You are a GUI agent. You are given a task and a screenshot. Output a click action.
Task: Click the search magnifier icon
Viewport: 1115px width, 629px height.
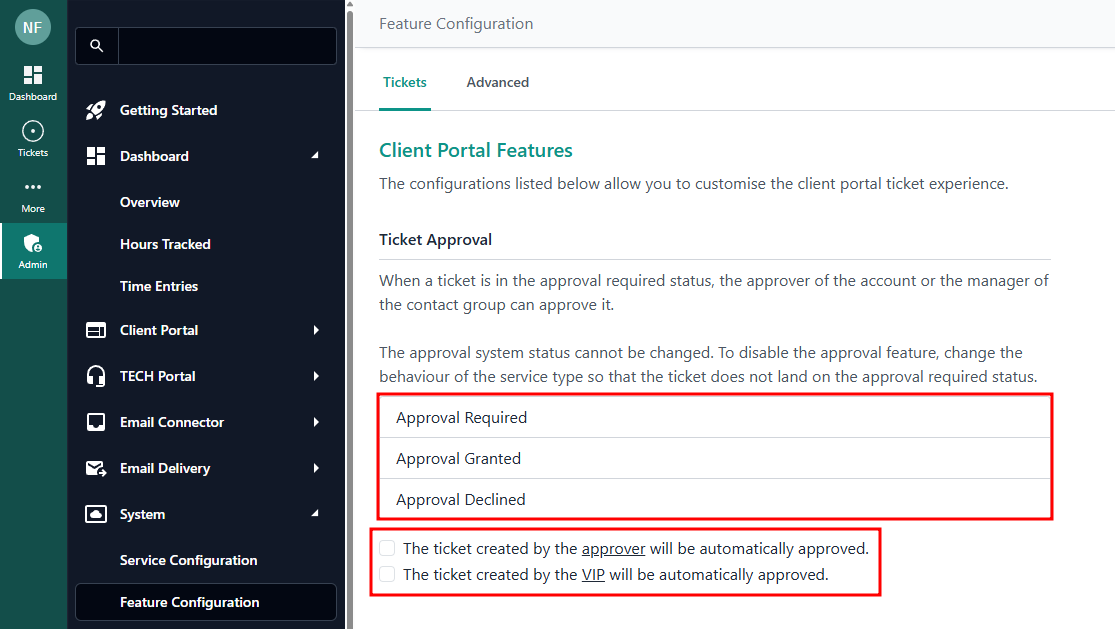pos(97,46)
